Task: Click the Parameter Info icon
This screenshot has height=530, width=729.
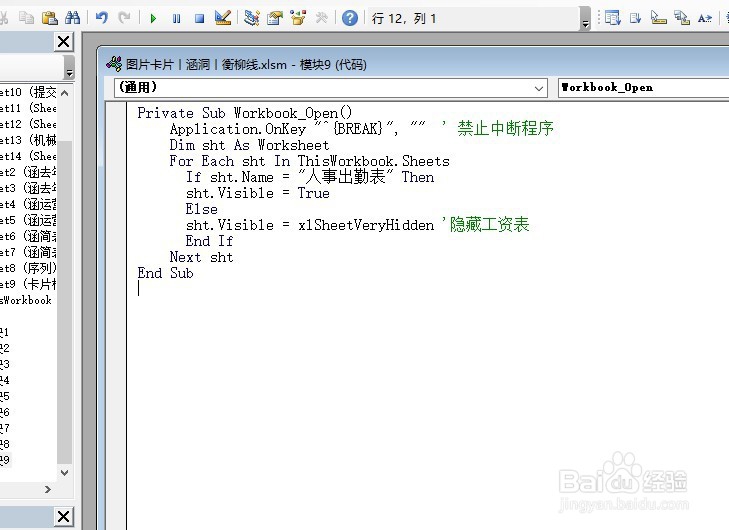Action: tap(682, 18)
